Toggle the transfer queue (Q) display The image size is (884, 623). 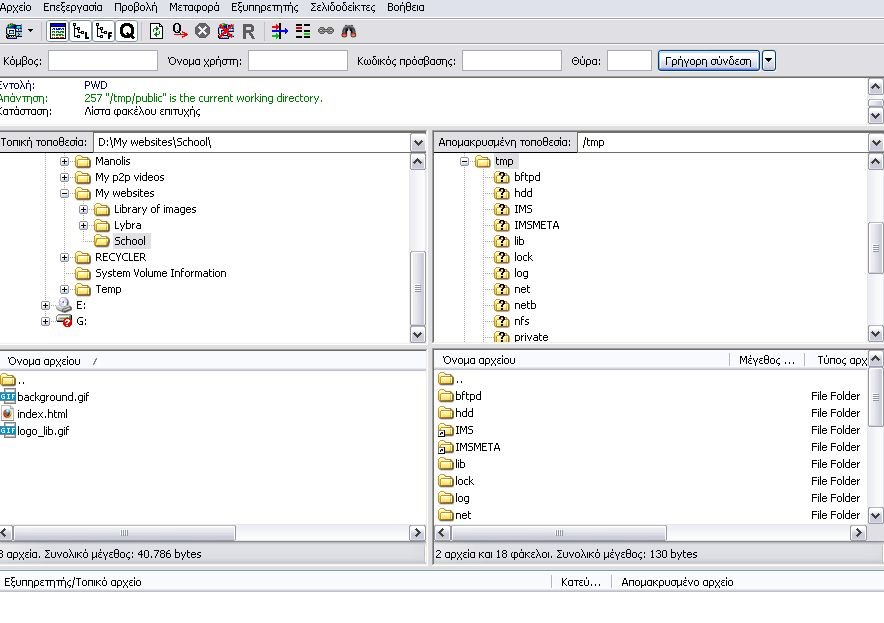pyautogui.click(x=127, y=31)
